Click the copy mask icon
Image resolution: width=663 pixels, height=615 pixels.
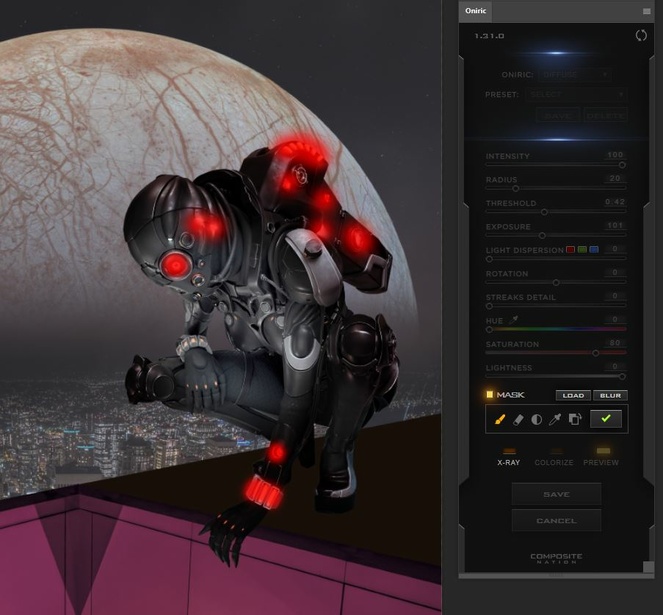click(575, 420)
